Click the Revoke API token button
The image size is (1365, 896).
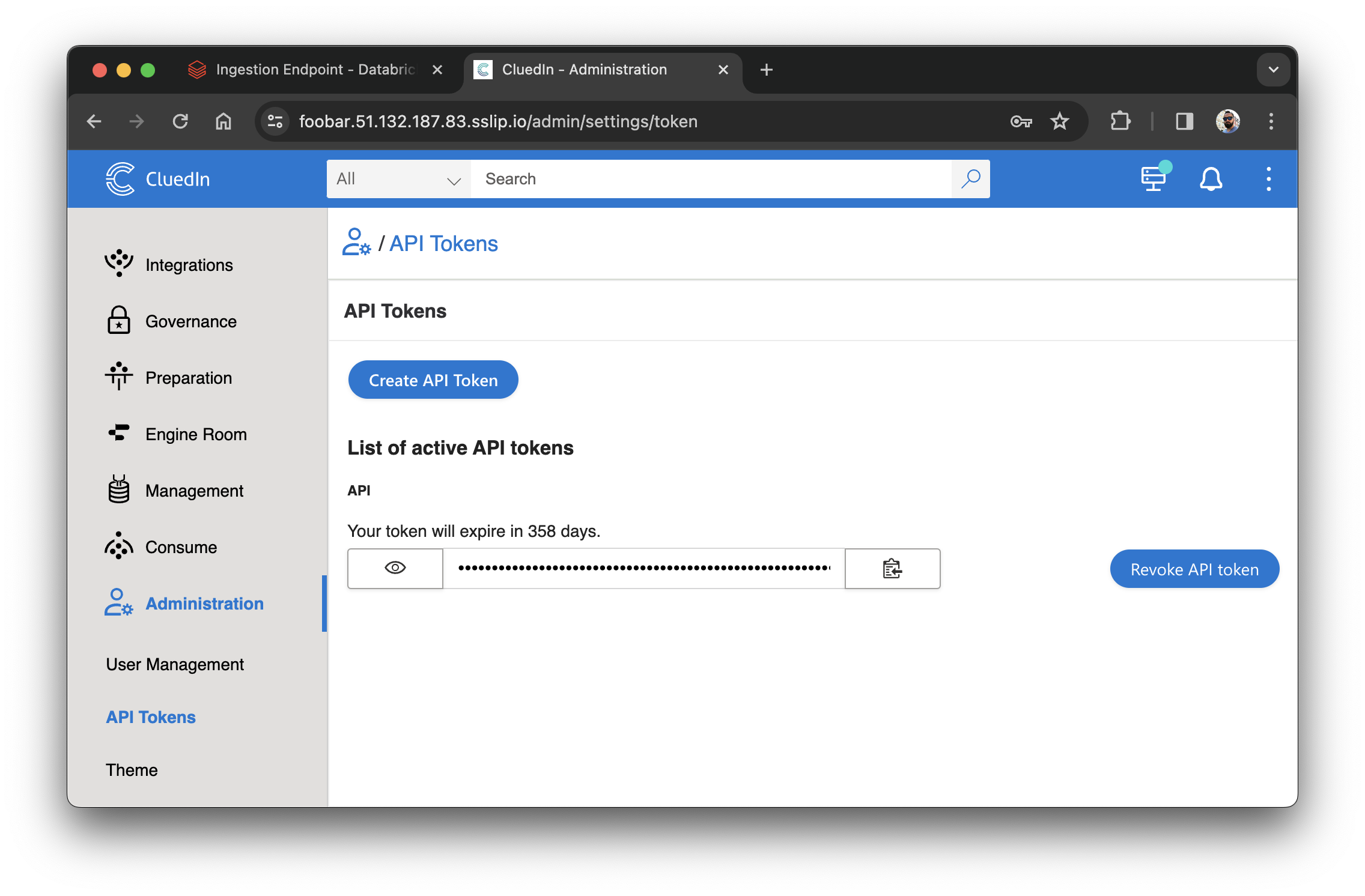pos(1193,569)
